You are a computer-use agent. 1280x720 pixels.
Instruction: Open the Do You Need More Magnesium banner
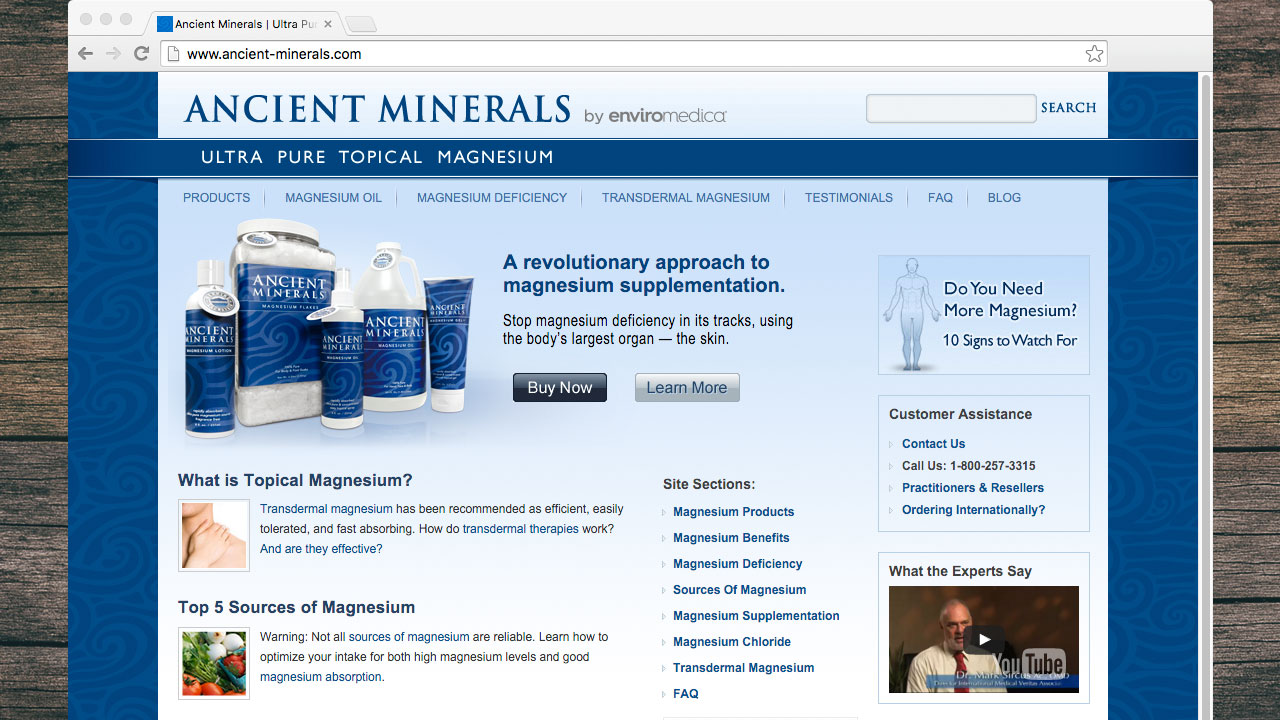[983, 314]
